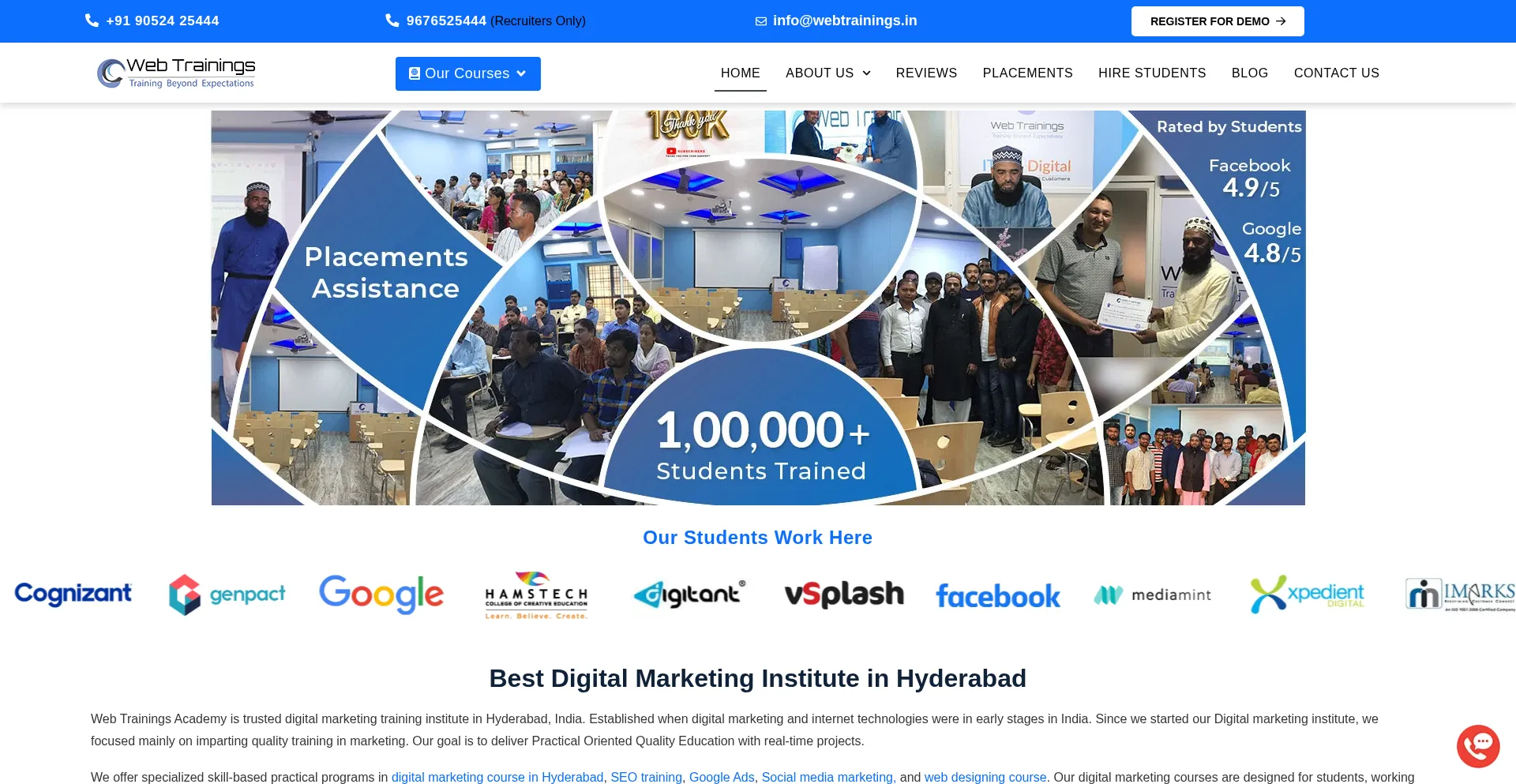Follow the web designing course link
This screenshot has height=784, width=1516.
pyautogui.click(x=985, y=777)
